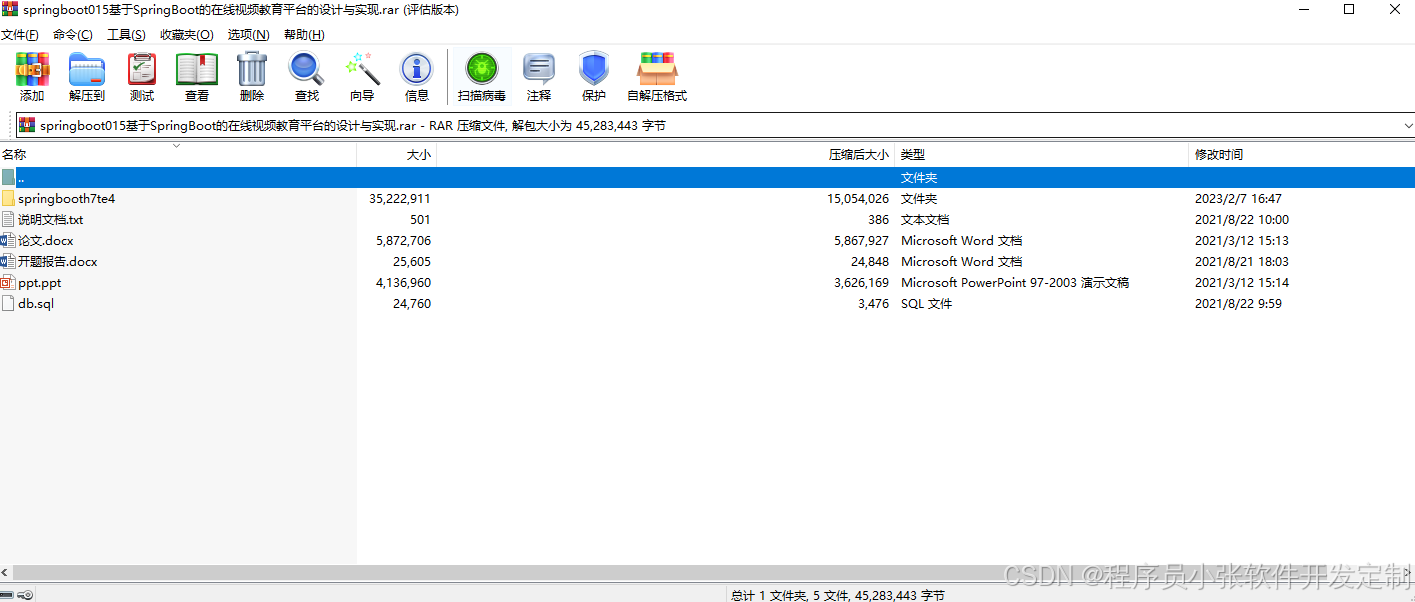Click the date 2021/3/12 15:14

click(x=1242, y=282)
